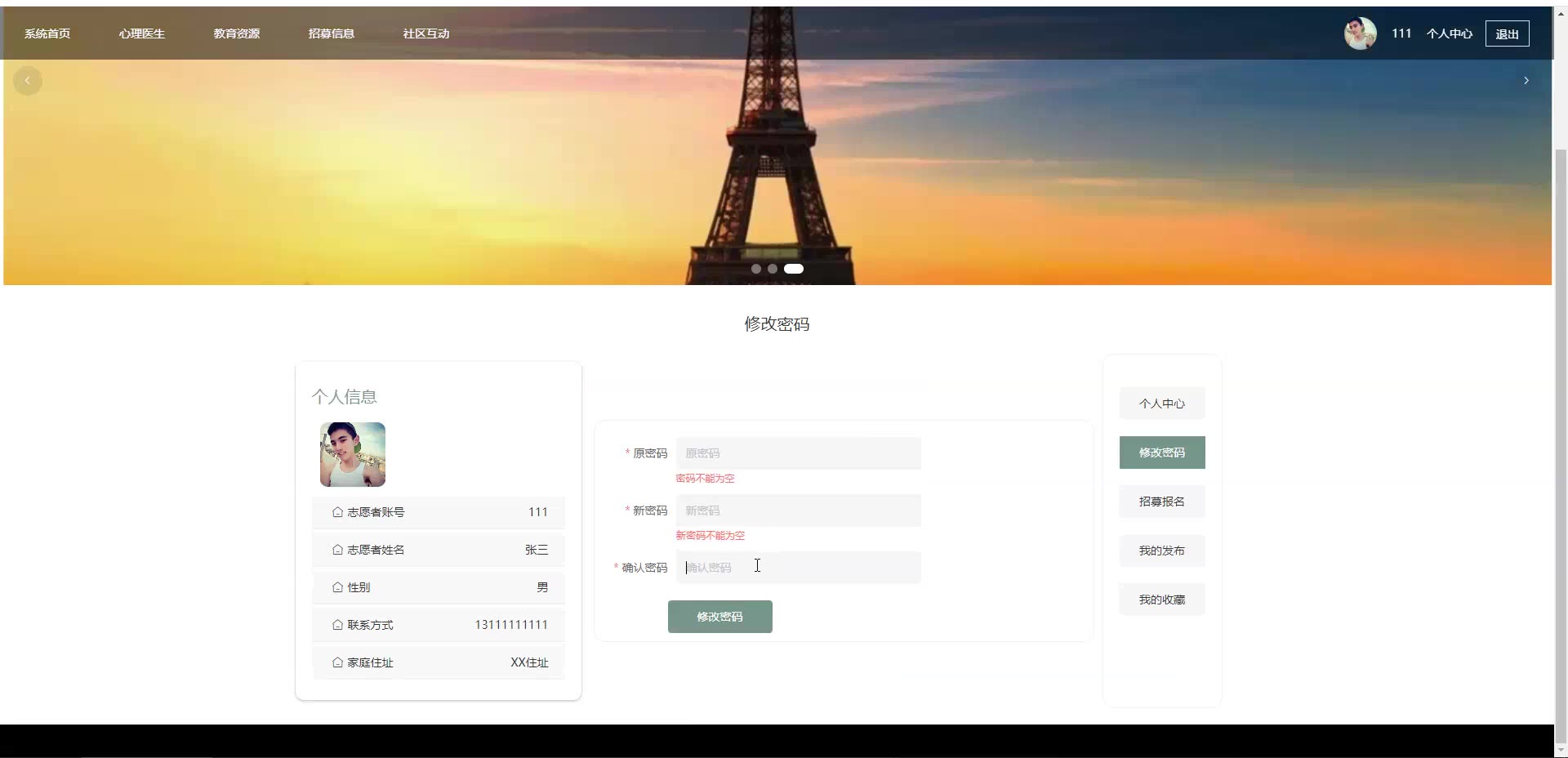Select 修改密码 in the side menu

click(1162, 453)
